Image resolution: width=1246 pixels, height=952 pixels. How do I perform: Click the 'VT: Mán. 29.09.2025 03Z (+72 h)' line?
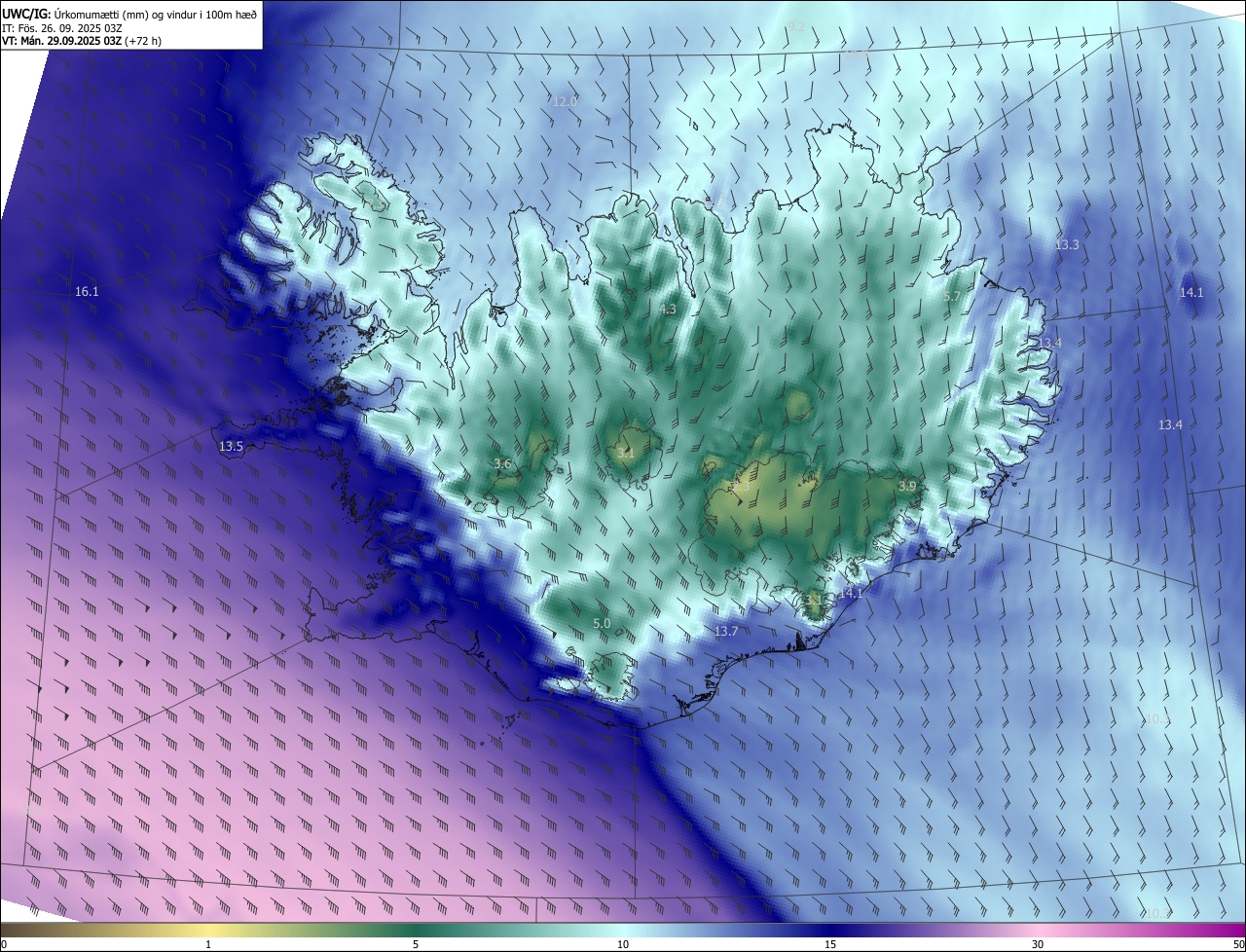tap(82, 41)
